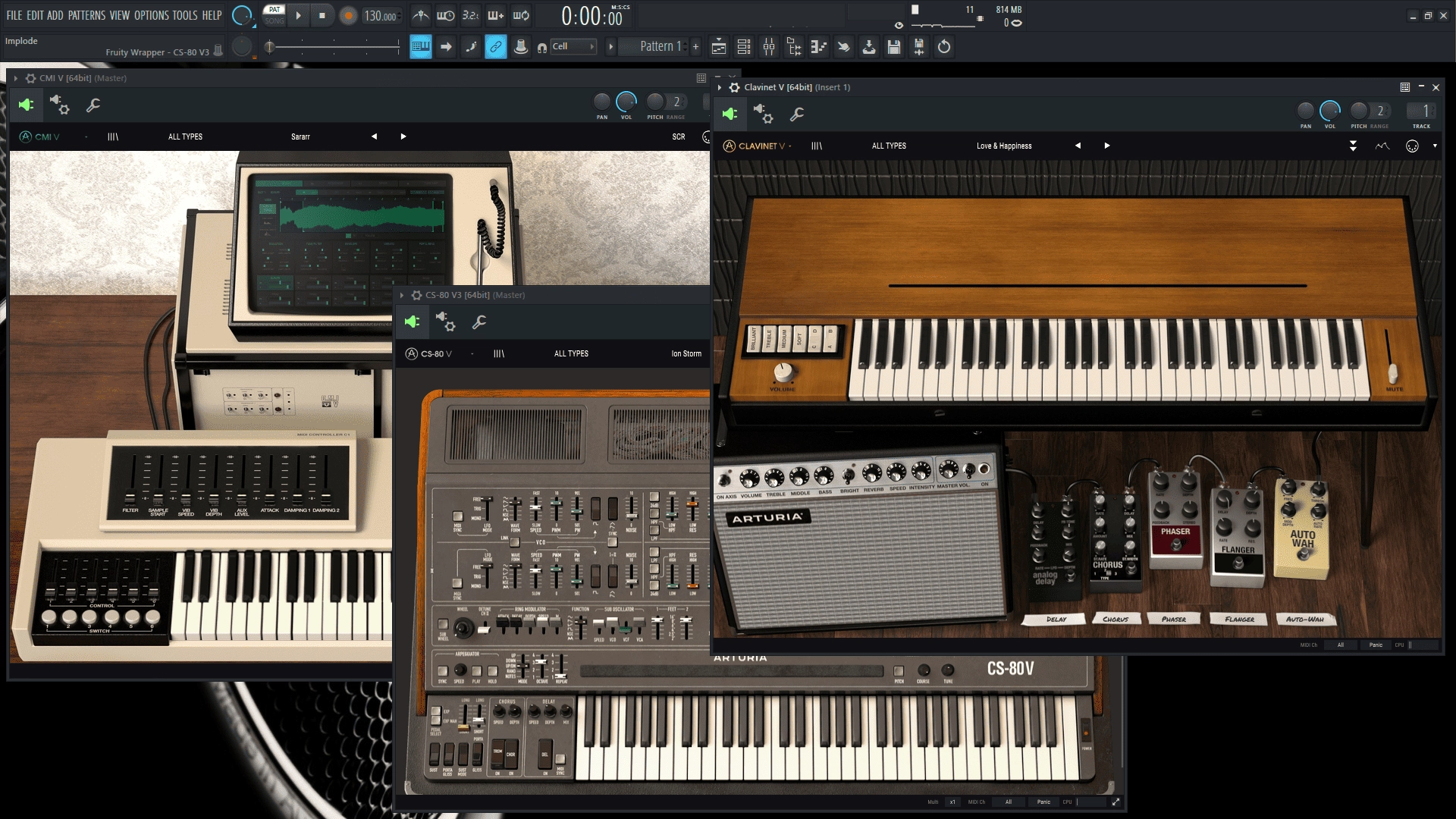Screen dimensions: 1456x819
Task: Open the PATTERNS menu
Action: [87, 15]
